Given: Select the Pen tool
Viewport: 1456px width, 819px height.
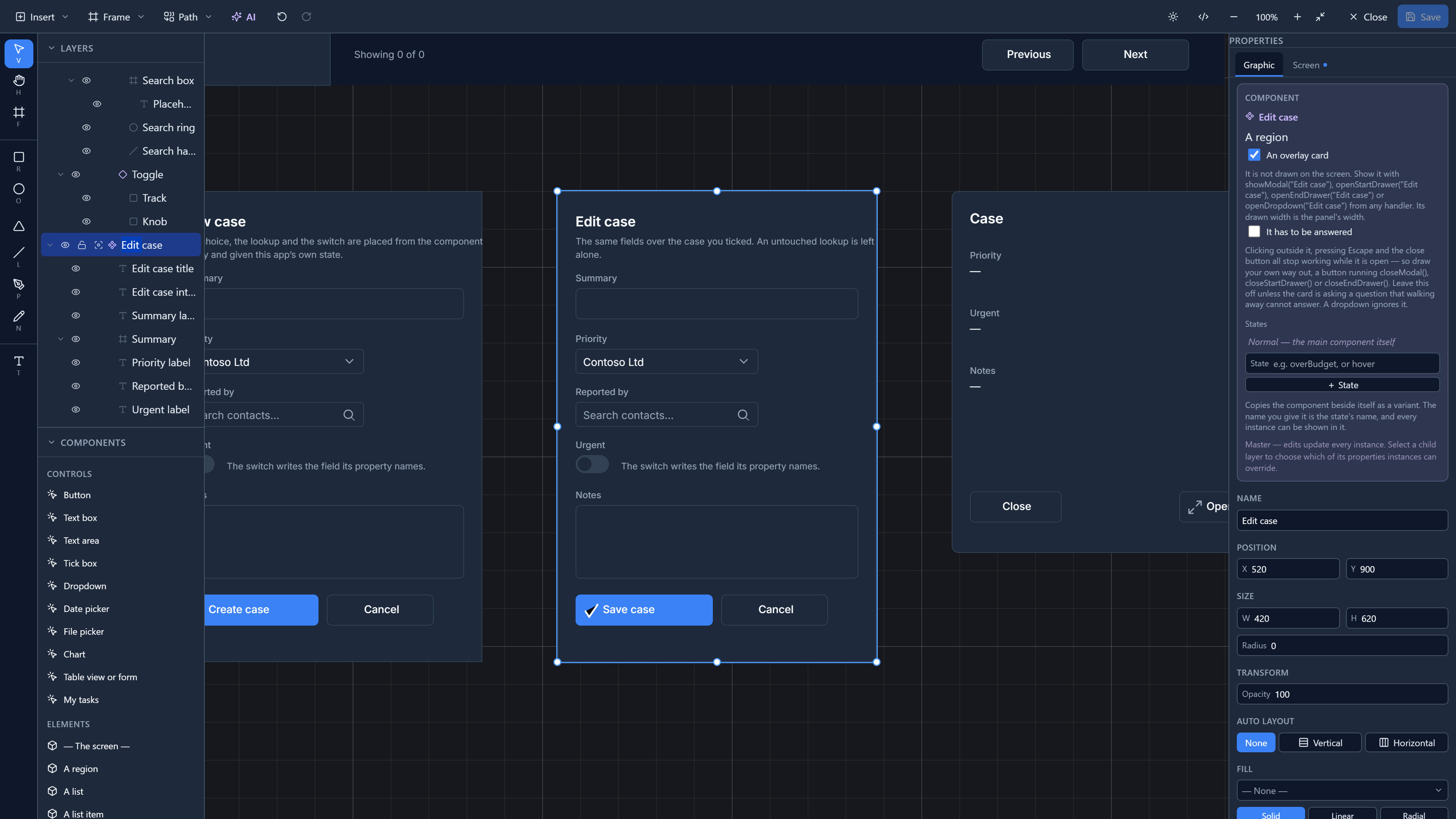Looking at the screenshot, I should click(19, 288).
